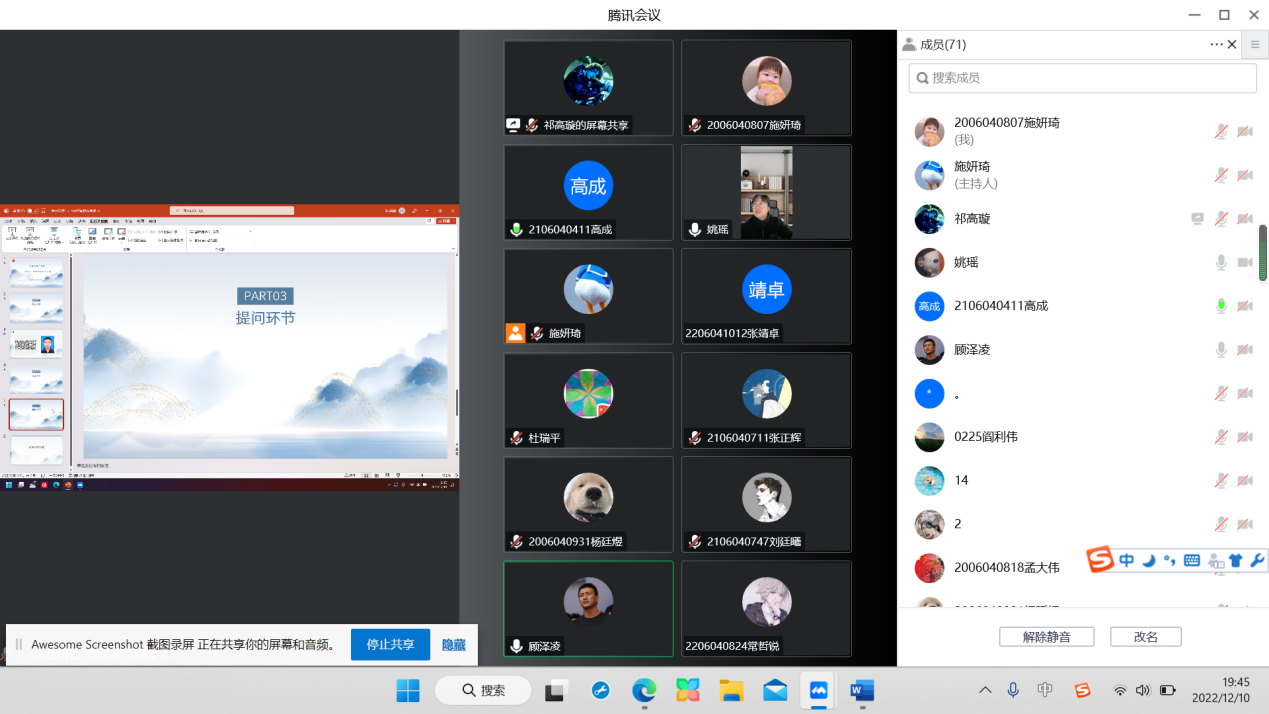Open Microsoft Edge from the taskbar
1269x714 pixels.
pos(644,690)
